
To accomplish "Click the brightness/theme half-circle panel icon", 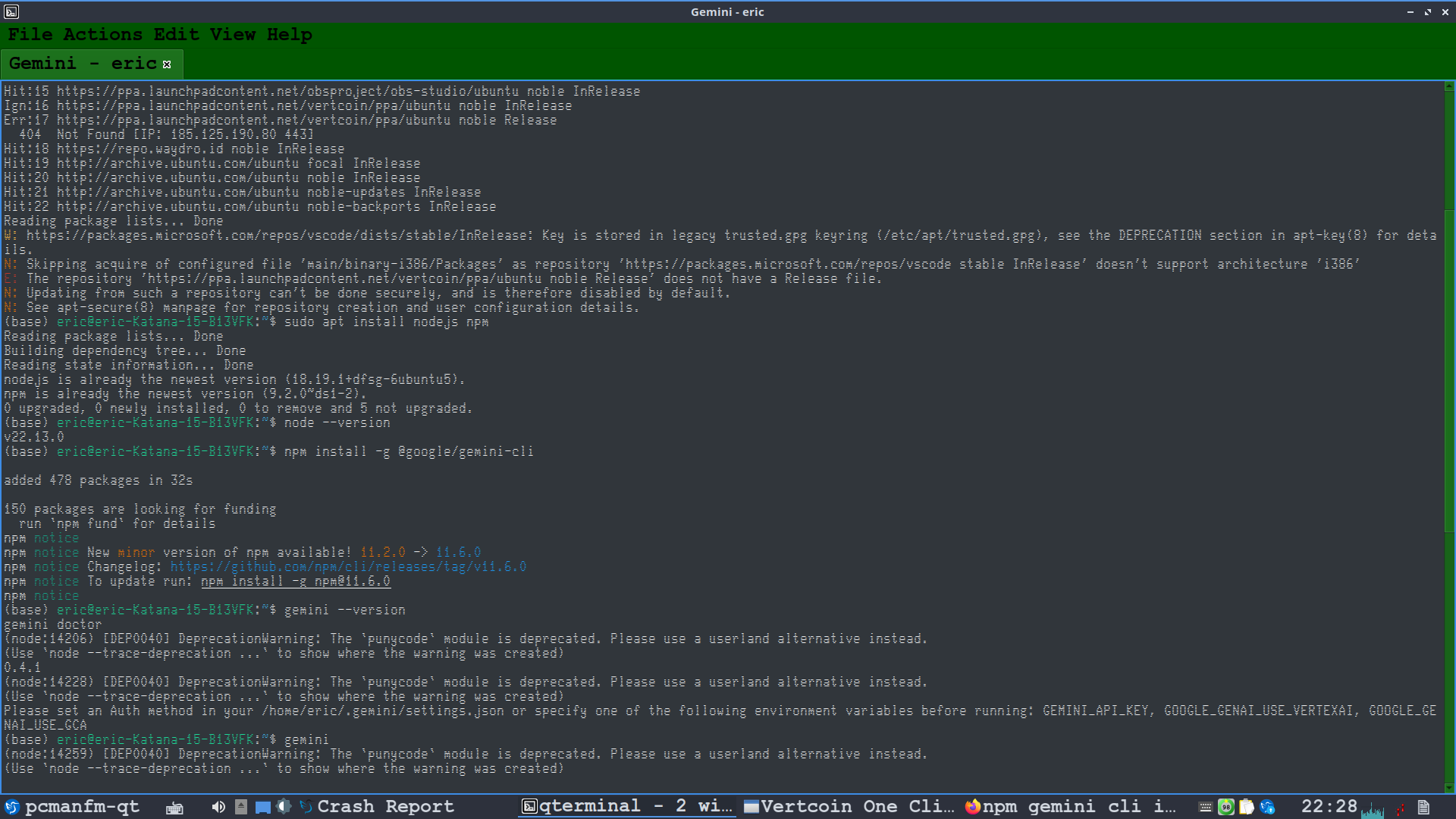I will [284, 807].
